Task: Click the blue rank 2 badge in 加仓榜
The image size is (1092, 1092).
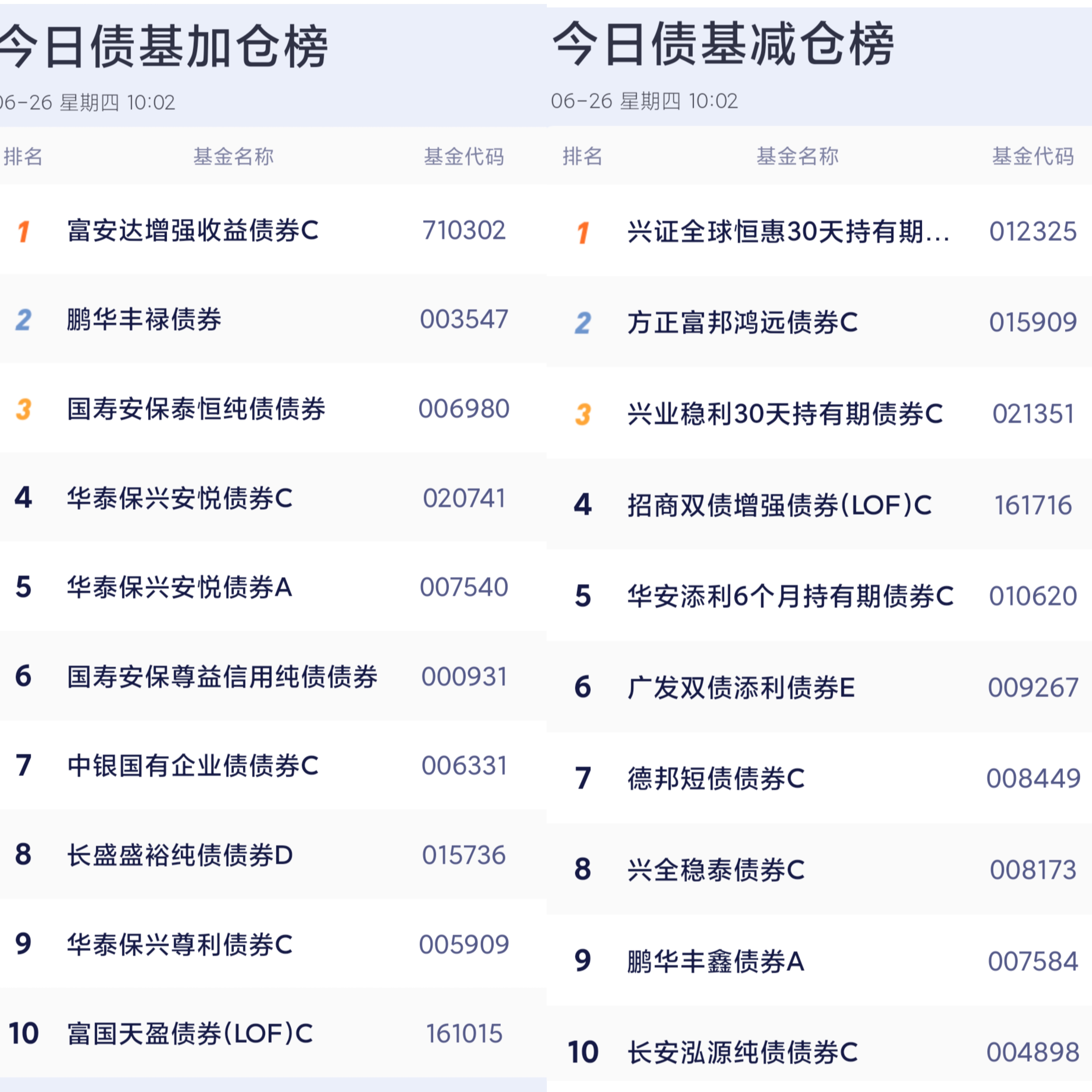Action: click(23, 320)
